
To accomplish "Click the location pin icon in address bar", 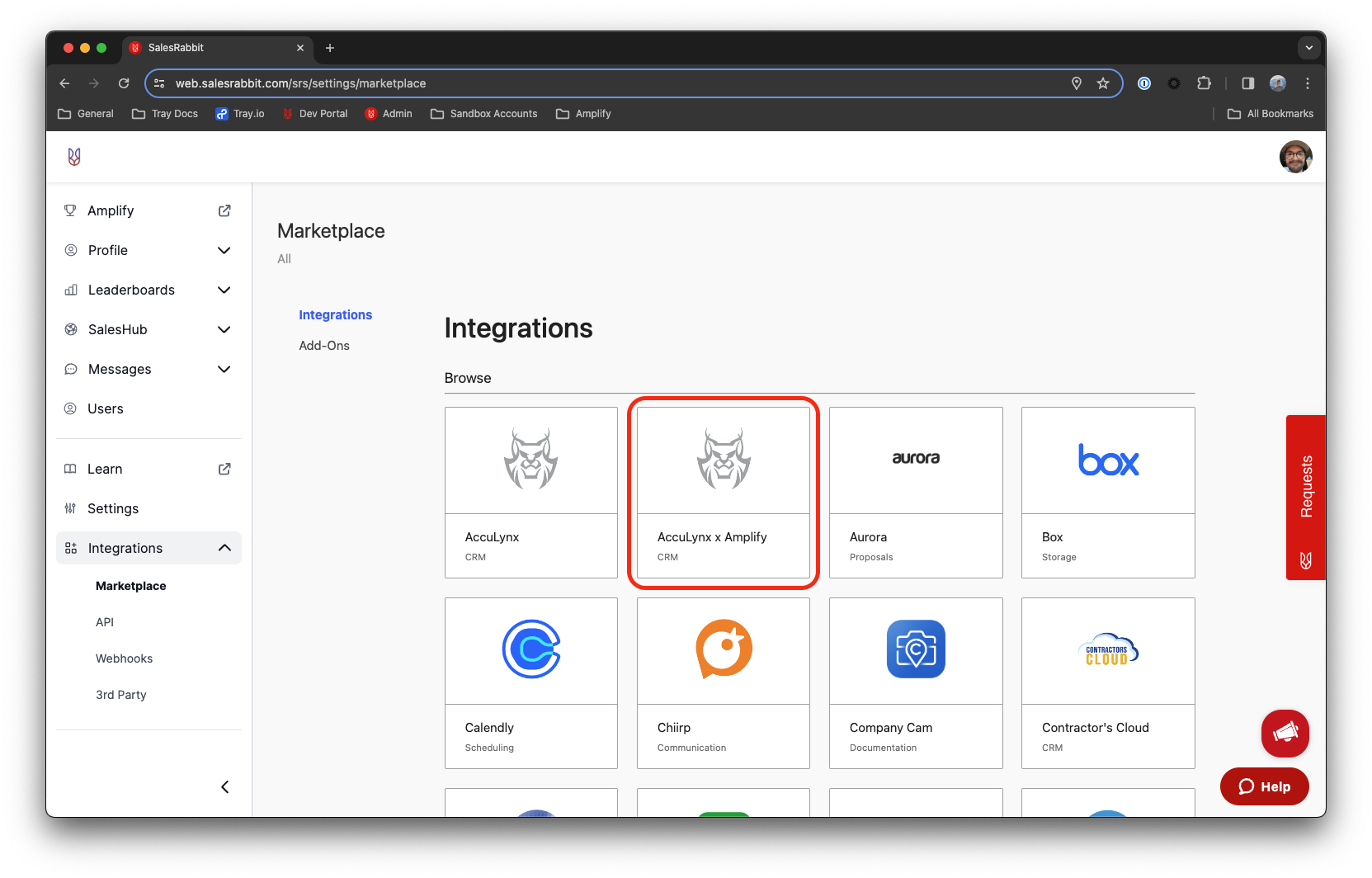I will click(1077, 83).
